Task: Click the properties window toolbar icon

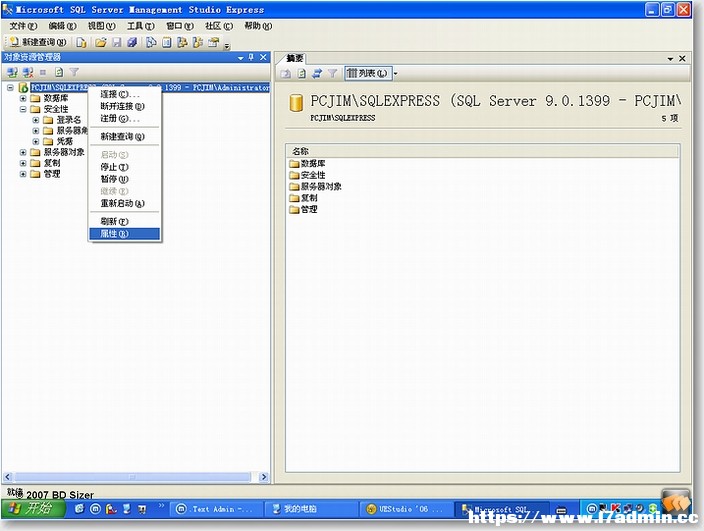Action: click(x=213, y=42)
